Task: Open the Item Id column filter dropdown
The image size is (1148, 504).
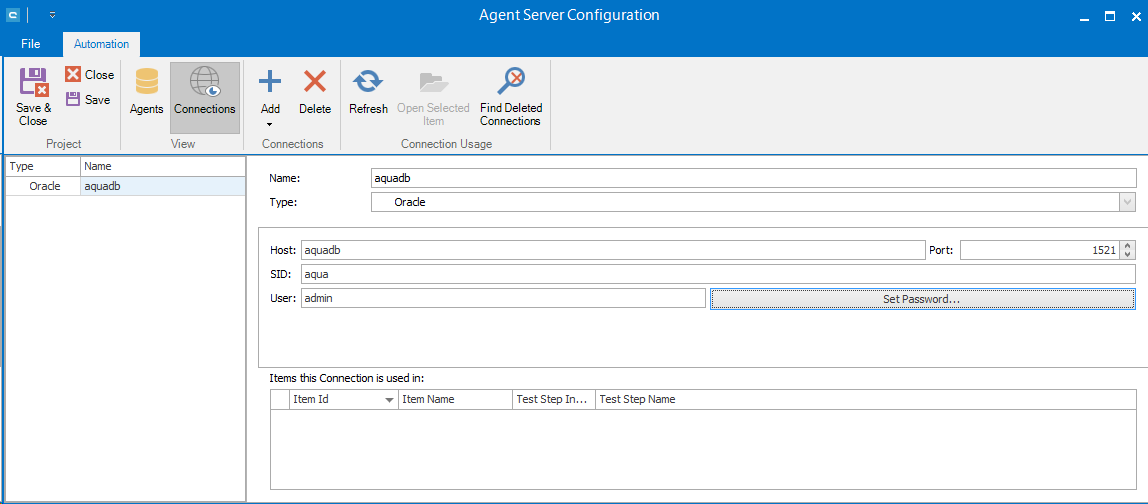Action: point(389,400)
